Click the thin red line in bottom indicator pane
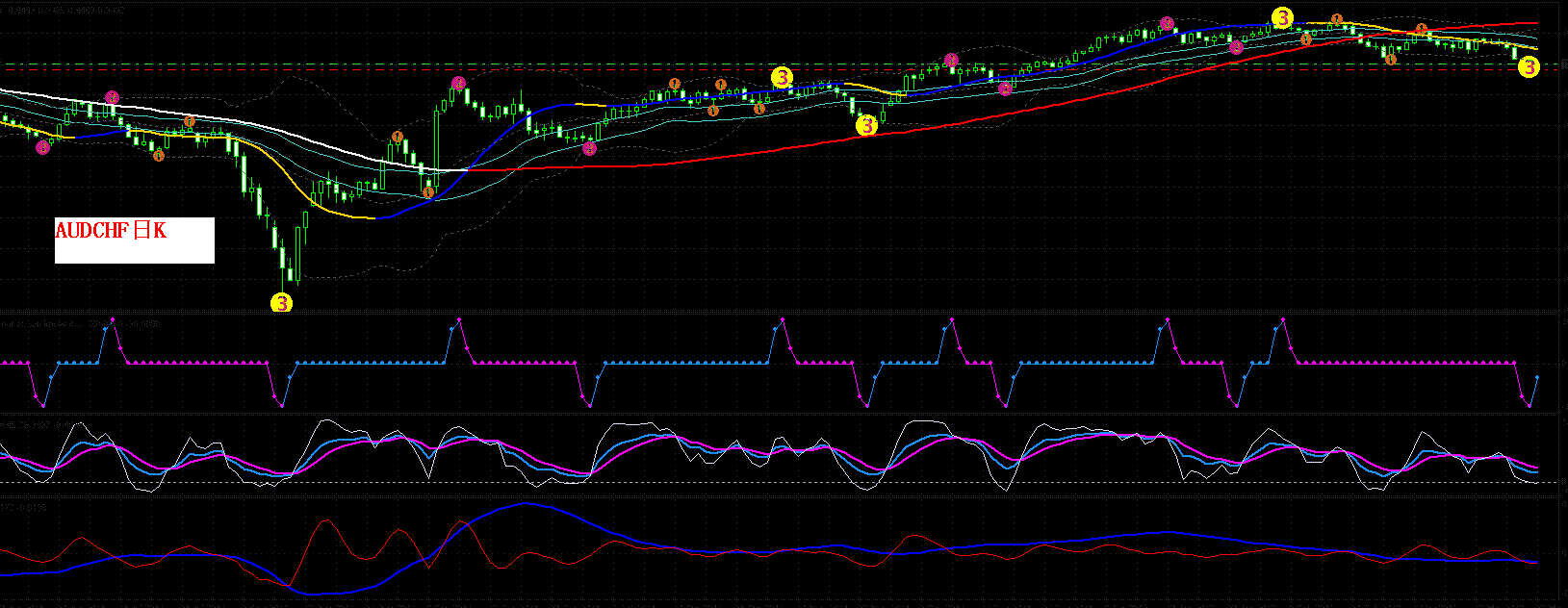1568x608 pixels. (329, 521)
